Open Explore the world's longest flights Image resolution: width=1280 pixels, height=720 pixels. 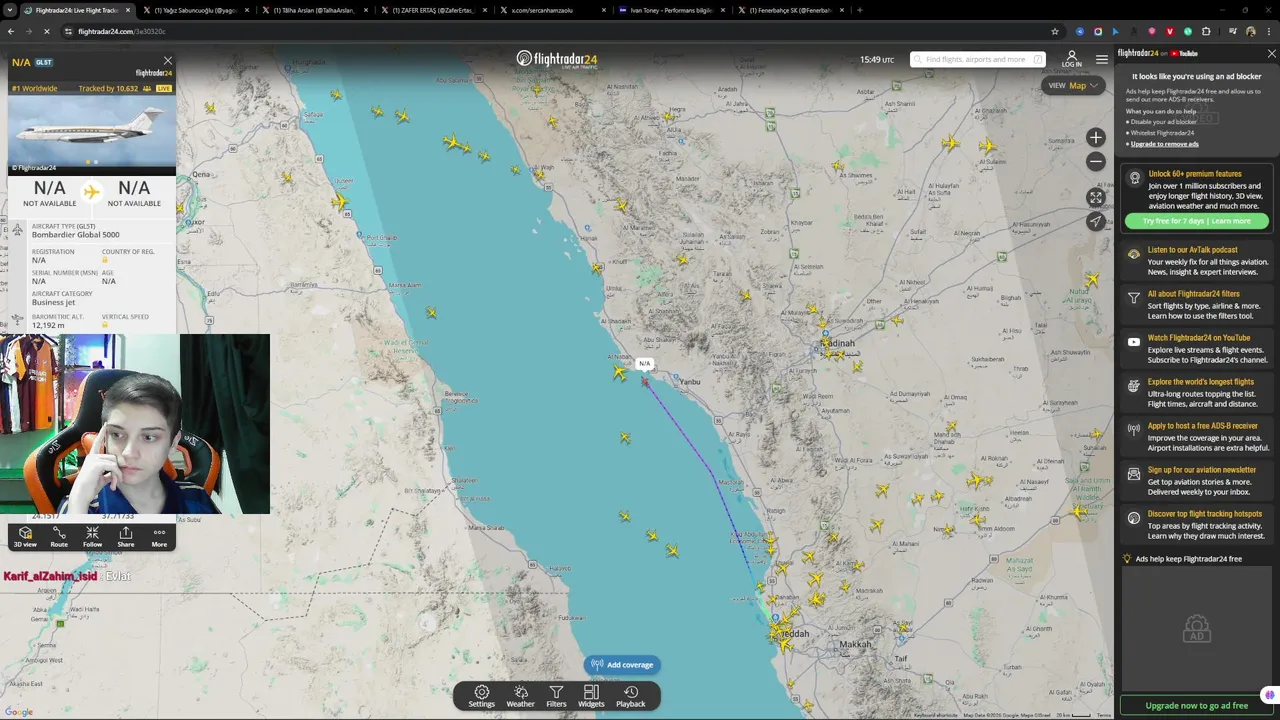coord(1197,393)
